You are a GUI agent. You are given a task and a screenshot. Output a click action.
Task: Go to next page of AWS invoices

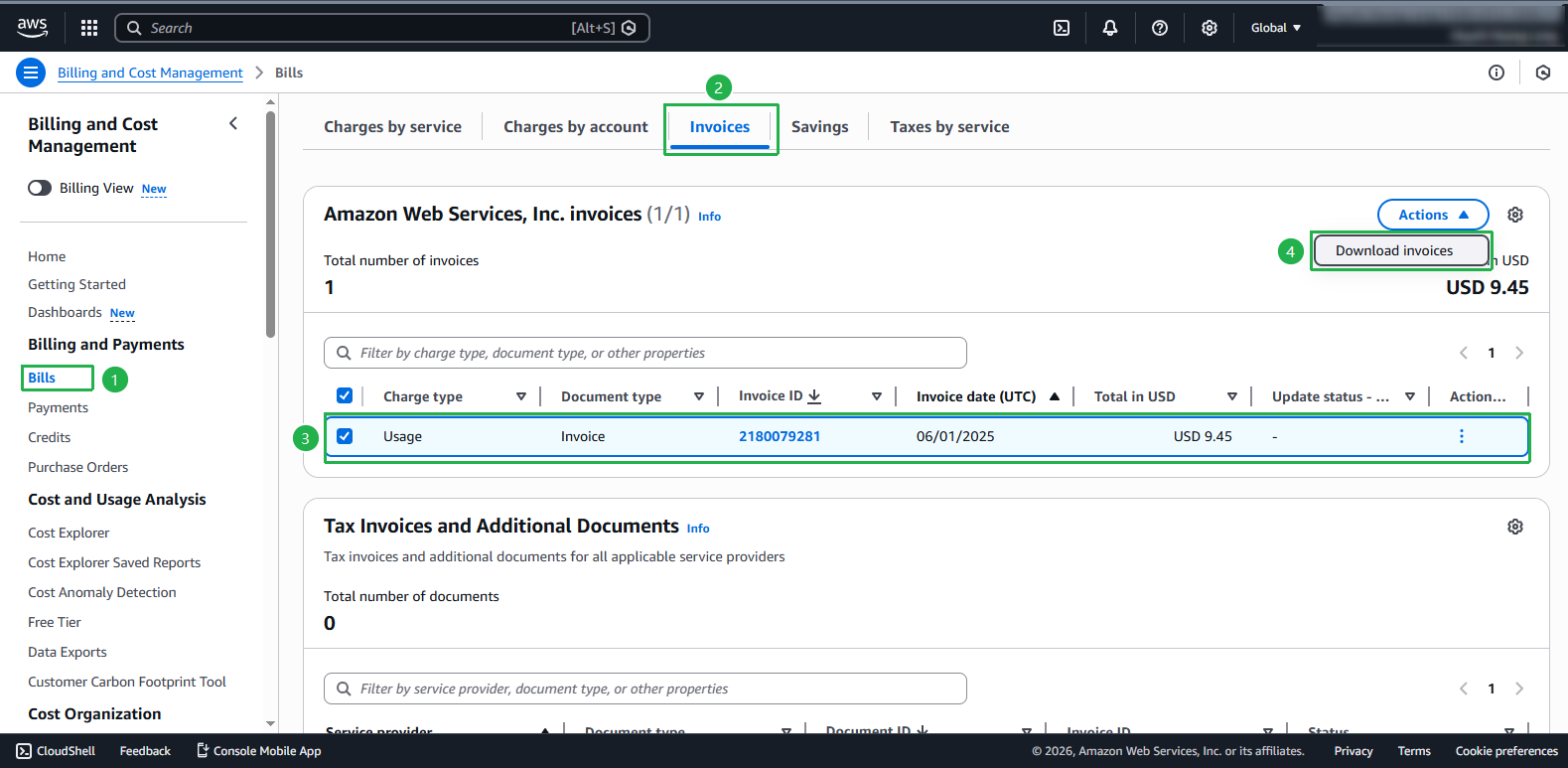[x=1519, y=353]
